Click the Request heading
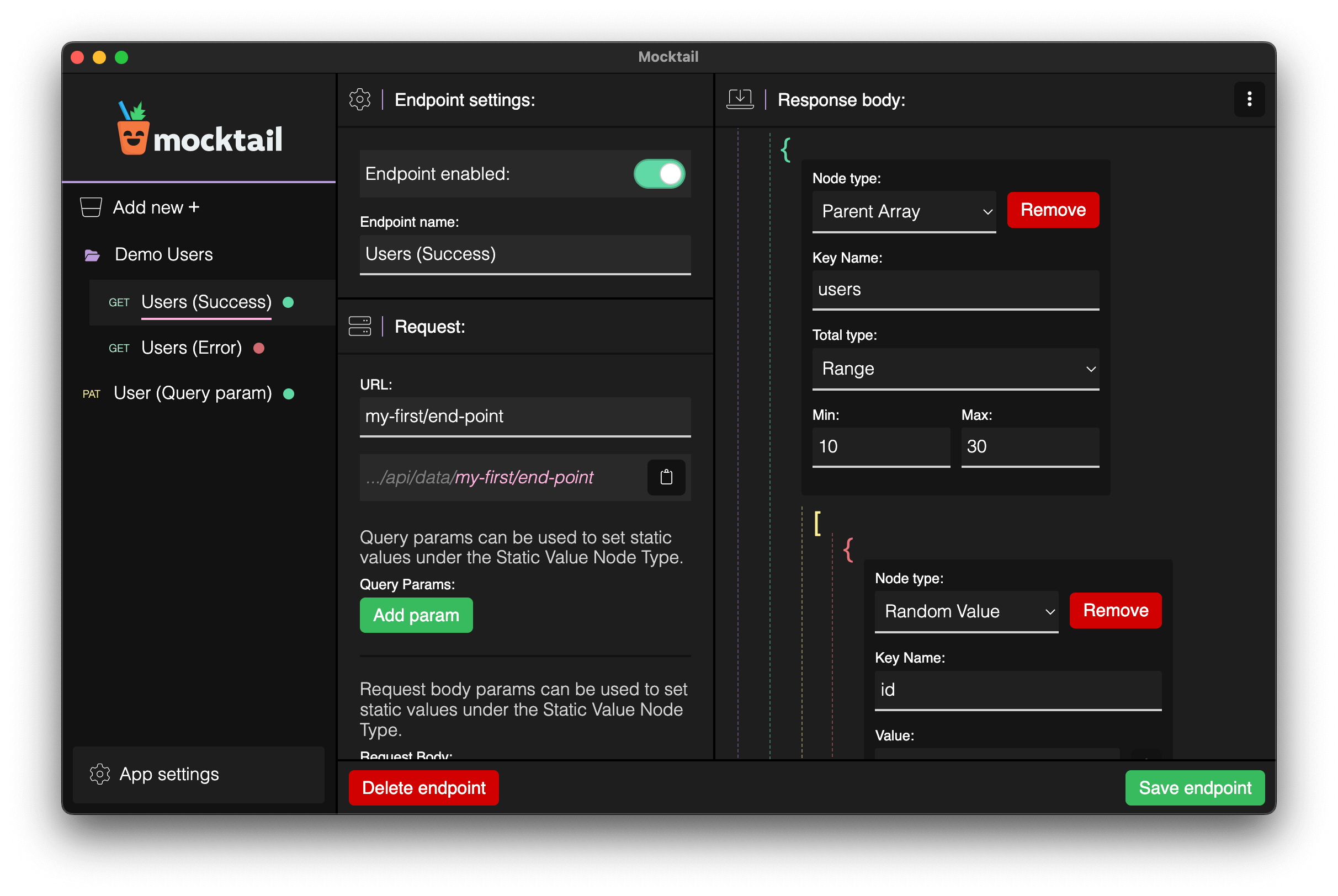Image resolution: width=1338 pixels, height=896 pixels. point(430,327)
